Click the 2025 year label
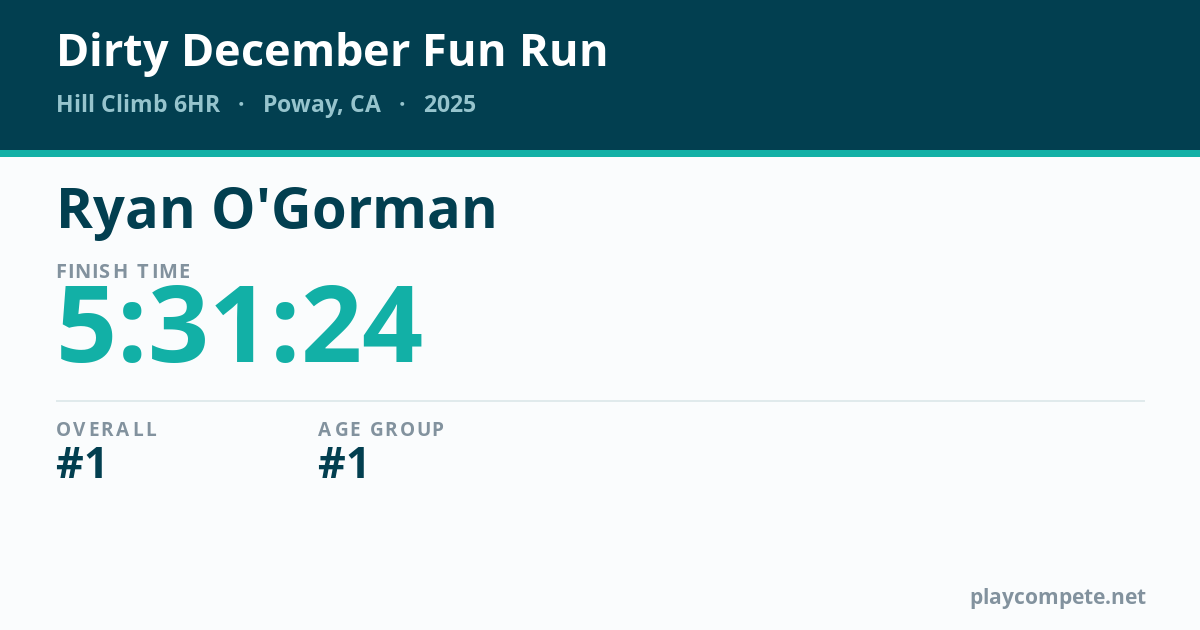This screenshot has height=630, width=1200. pyautogui.click(x=450, y=104)
